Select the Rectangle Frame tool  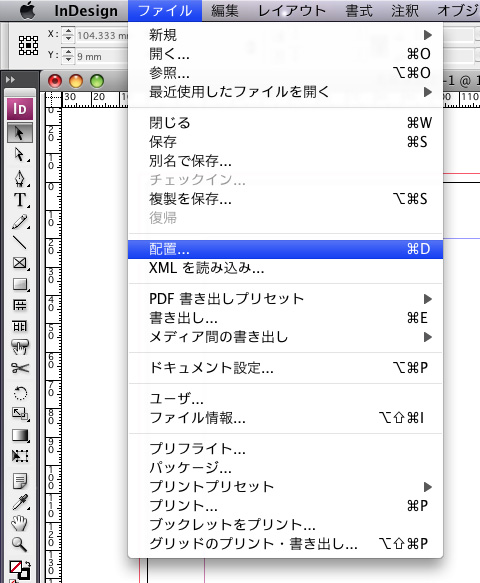(x=20, y=263)
